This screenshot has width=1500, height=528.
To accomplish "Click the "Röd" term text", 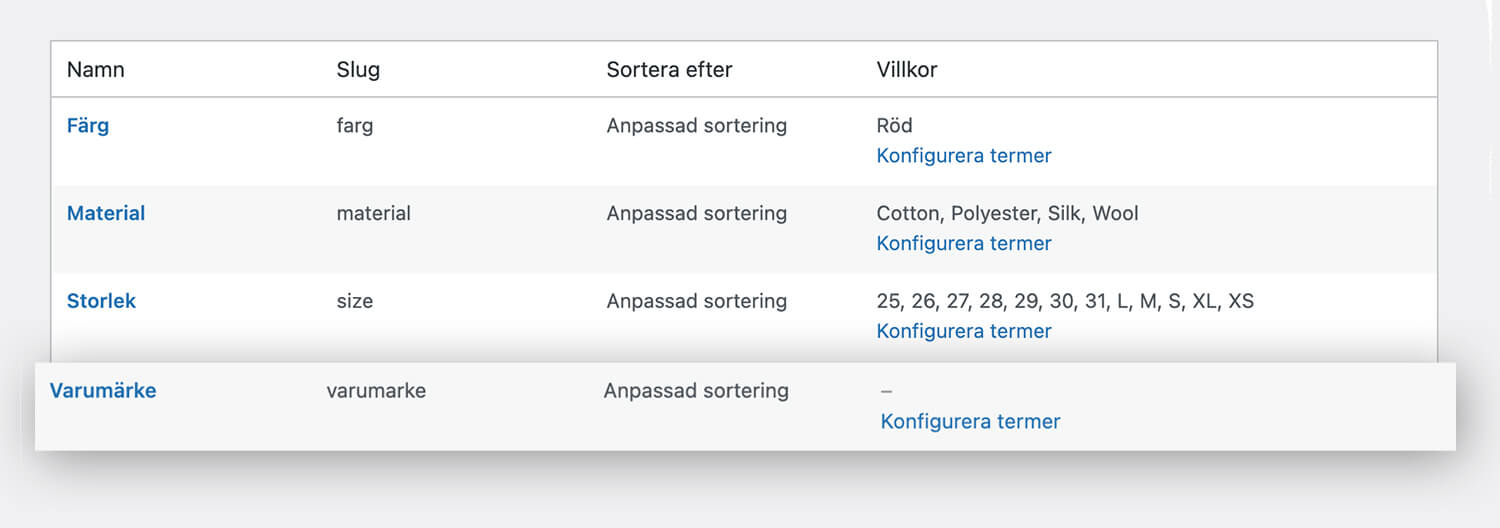I will 894,126.
